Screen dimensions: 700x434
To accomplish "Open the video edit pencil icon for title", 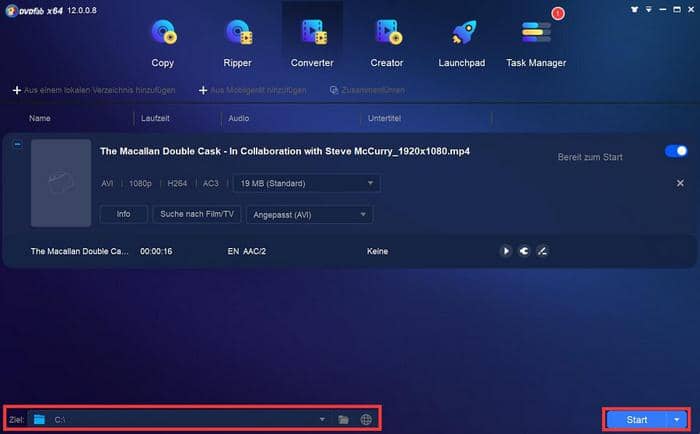I will (x=542, y=251).
